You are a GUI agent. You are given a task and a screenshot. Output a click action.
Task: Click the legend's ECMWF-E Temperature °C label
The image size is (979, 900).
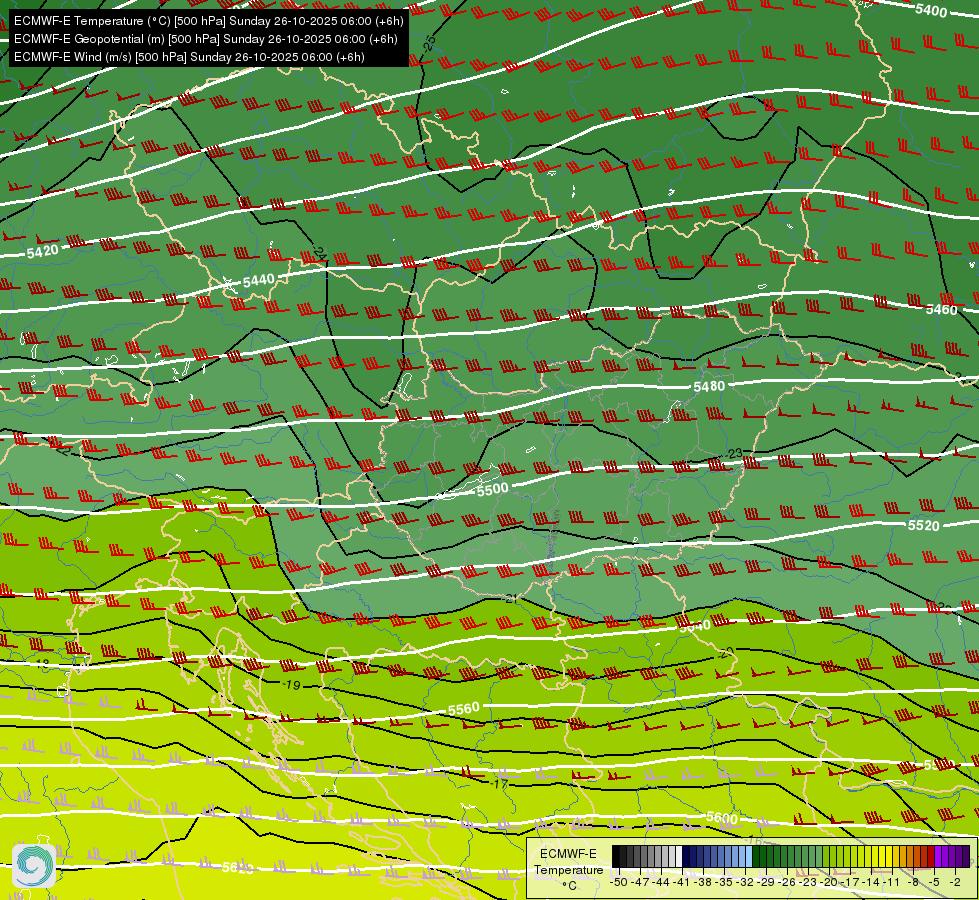pos(568,869)
